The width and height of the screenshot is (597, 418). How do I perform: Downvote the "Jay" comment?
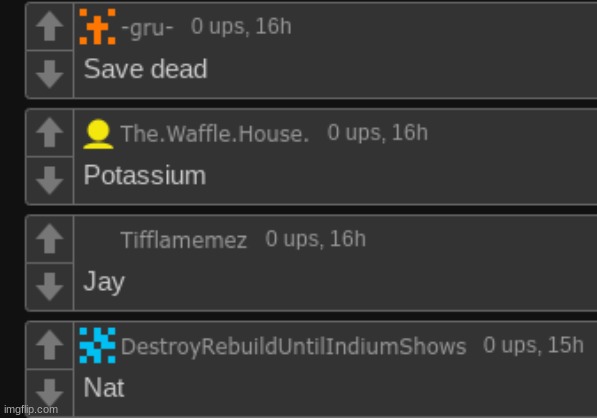[49, 287]
